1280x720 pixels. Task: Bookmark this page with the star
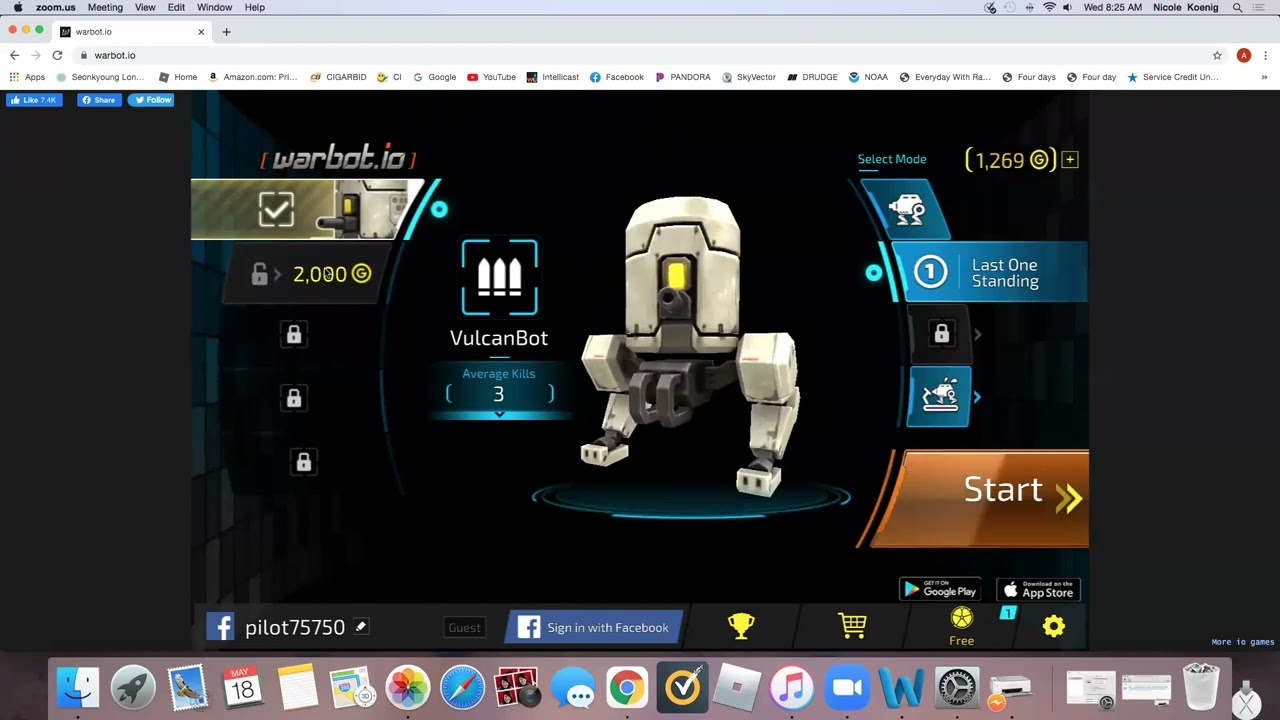tap(1217, 55)
